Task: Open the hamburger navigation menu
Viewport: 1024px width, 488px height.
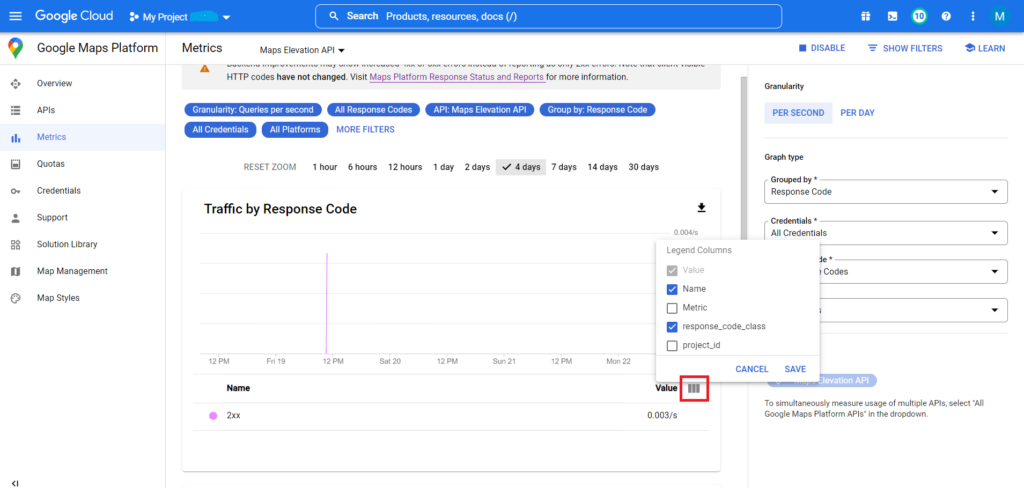Action: tap(16, 16)
